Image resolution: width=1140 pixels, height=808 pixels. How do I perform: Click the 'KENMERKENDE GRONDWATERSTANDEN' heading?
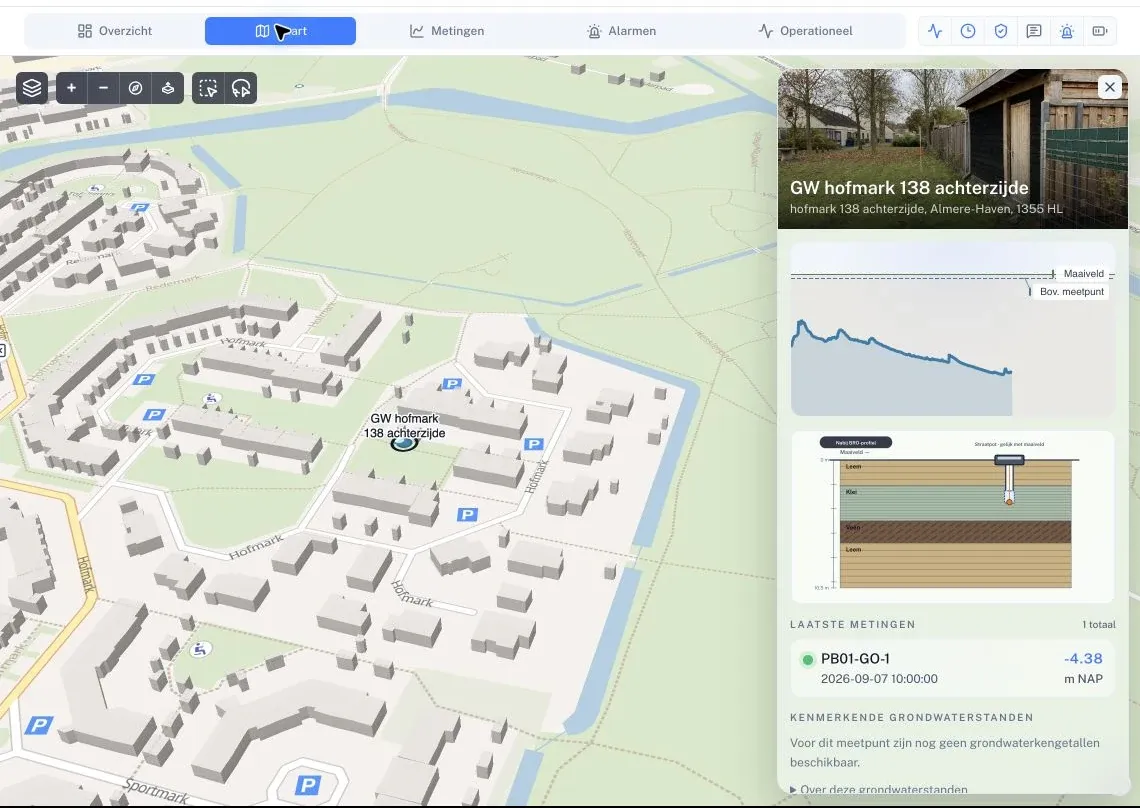pyautogui.click(x=912, y=717)
